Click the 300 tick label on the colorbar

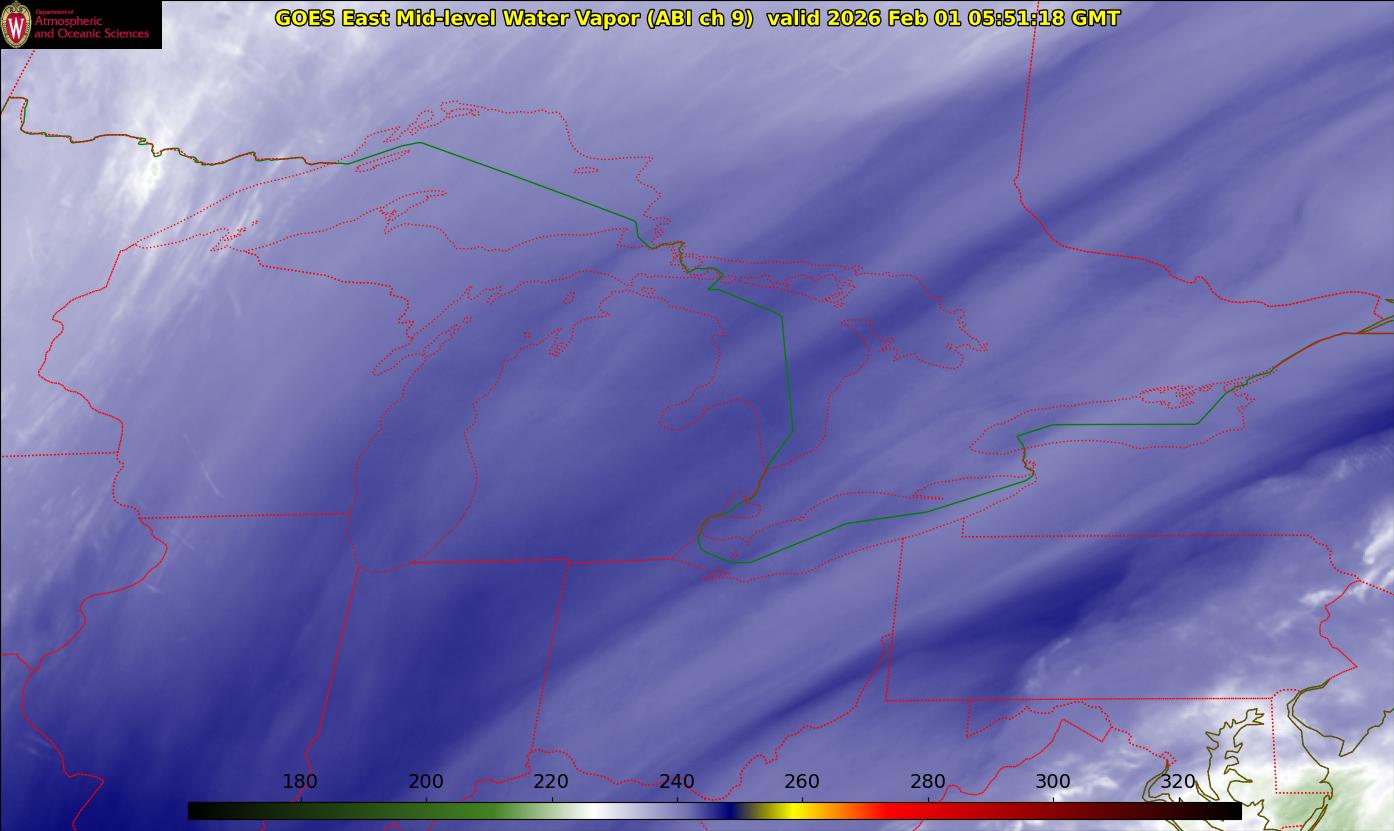point(1053,781)
